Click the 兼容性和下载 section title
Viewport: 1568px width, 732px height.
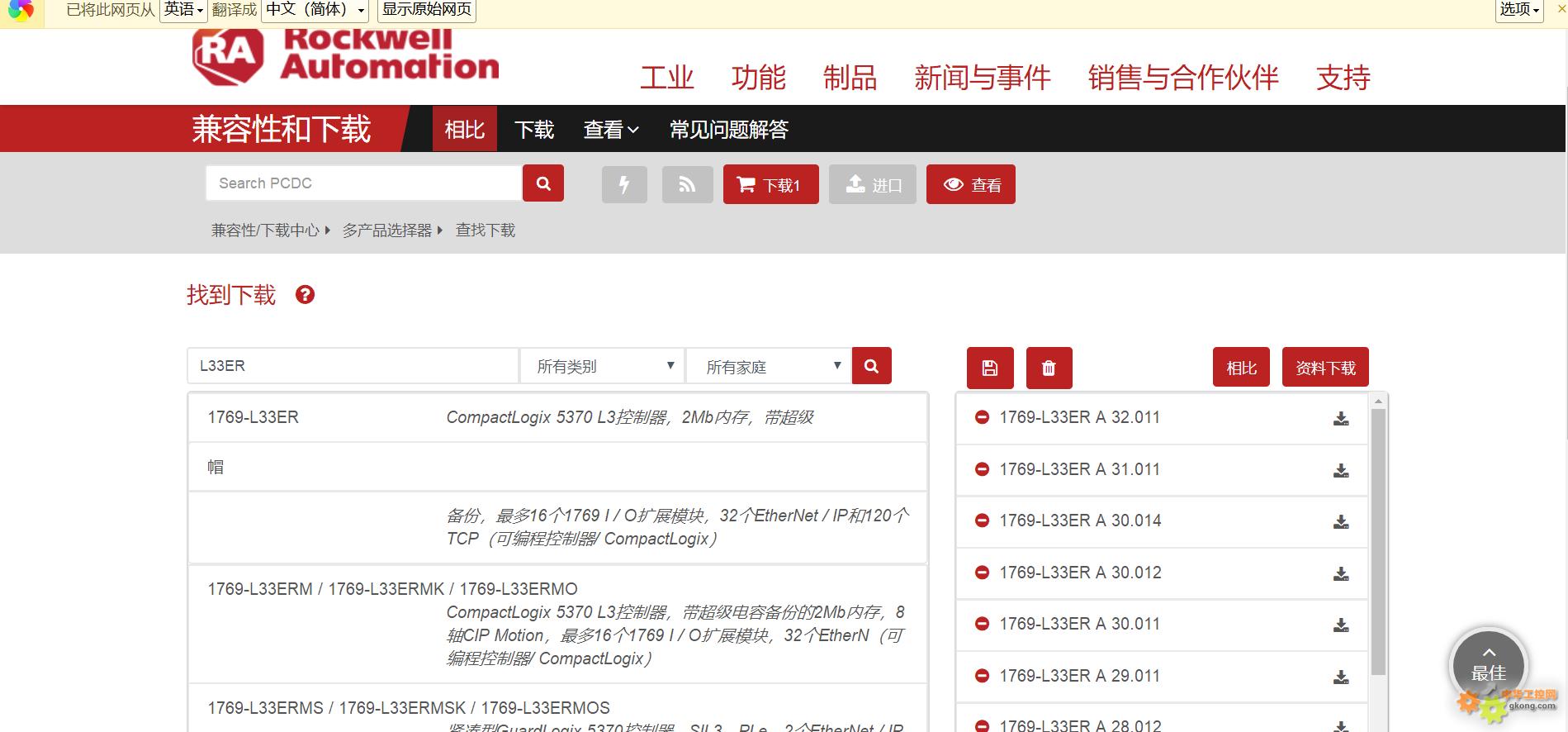[x=282, y=130]
